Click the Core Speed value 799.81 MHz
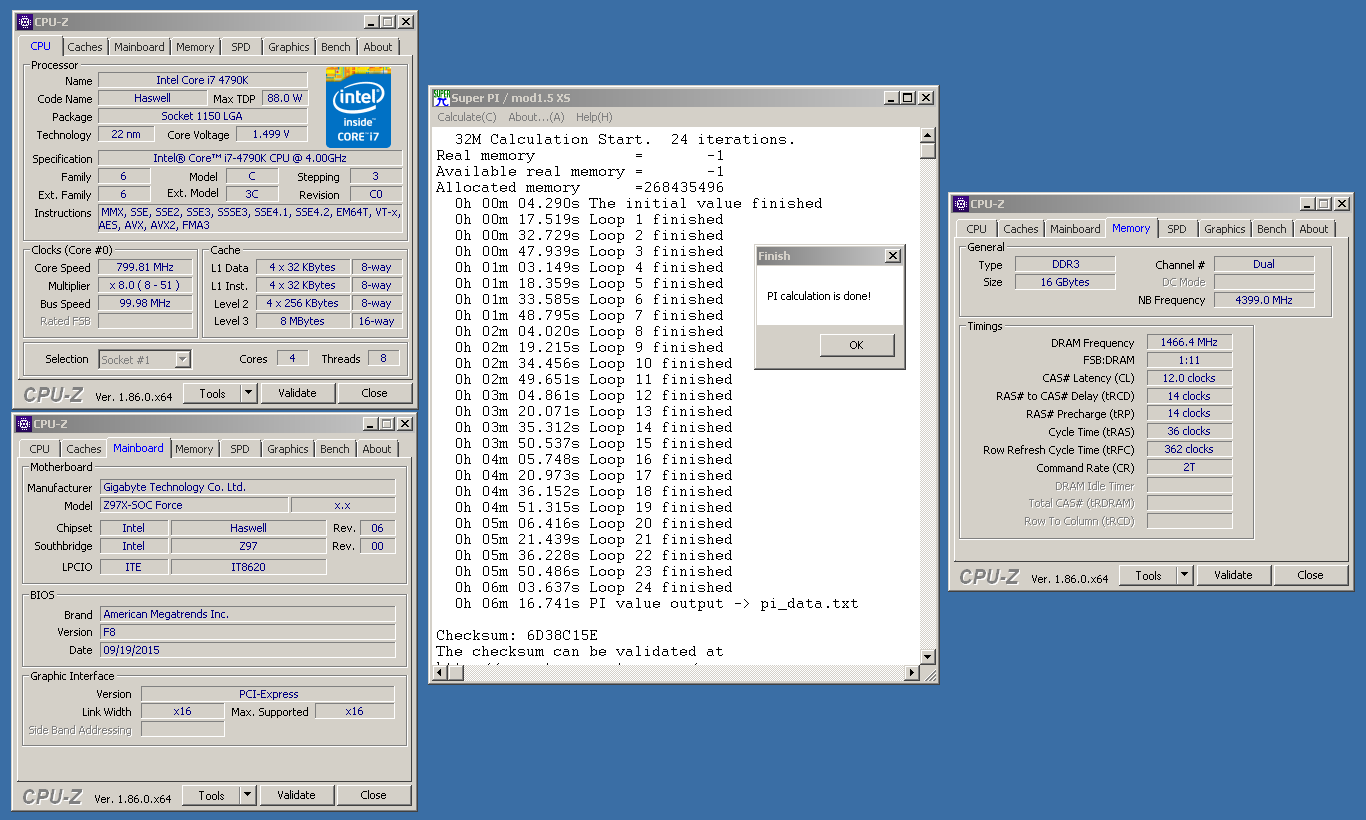The image size is (1366, 820). click(145, 268)
